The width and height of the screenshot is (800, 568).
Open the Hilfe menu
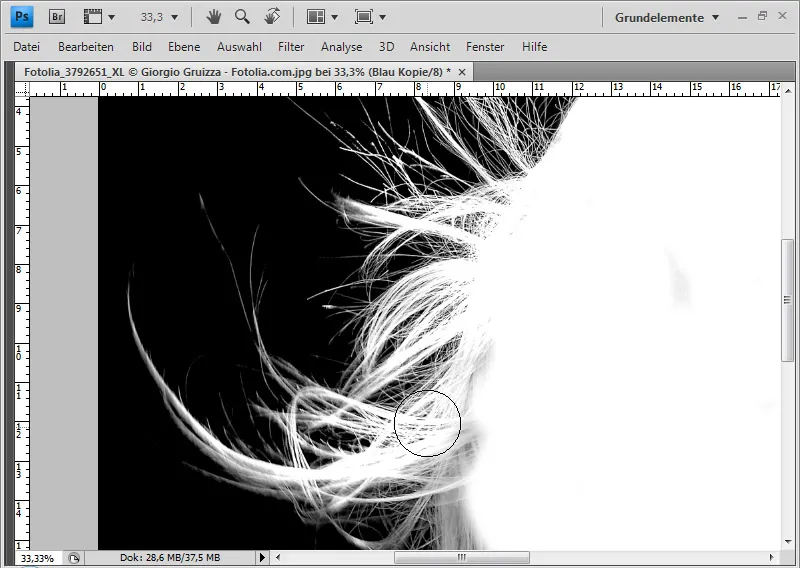coord(534,47)
